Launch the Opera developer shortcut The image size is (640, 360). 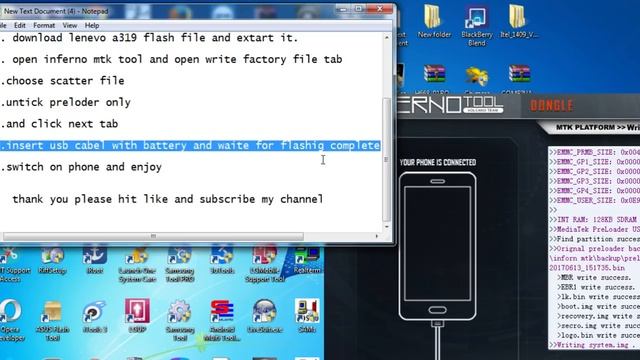click(x=11, y=320)
